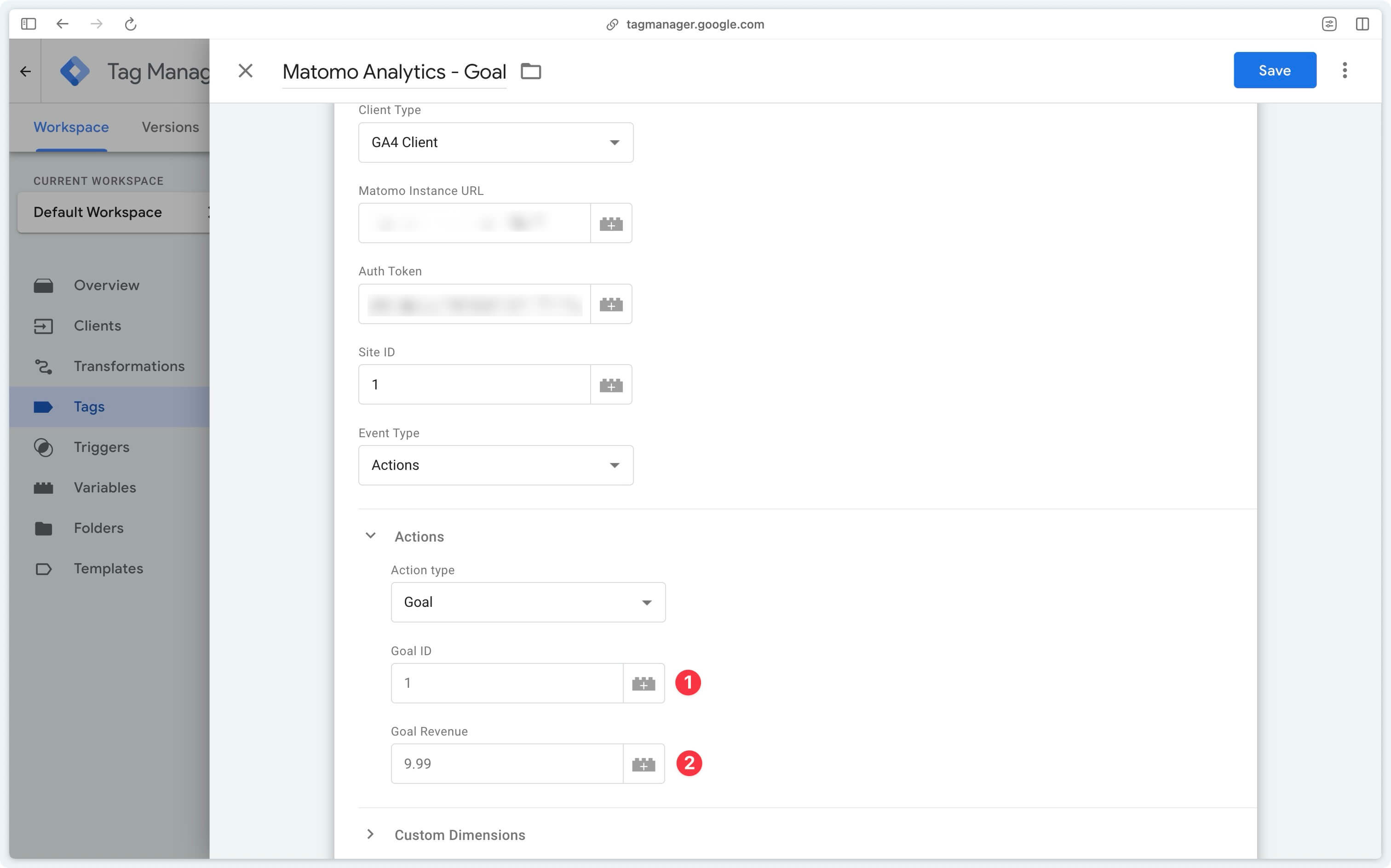The image size is (1391, 868).
Task: Click the Transformations sidebar icon
Action: pos(44,366)
